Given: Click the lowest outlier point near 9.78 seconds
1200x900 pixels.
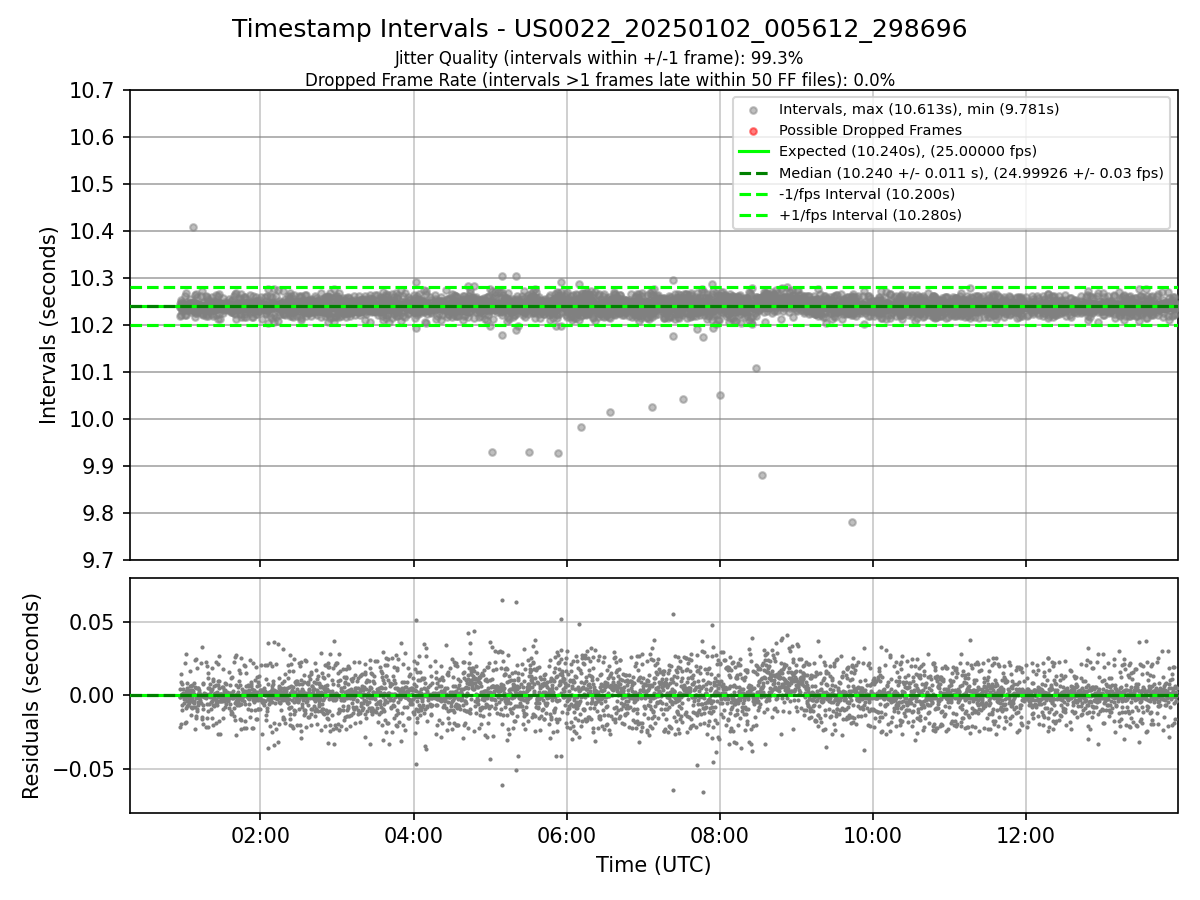Looking at the screenshot, I should pyautogui.click(x=852, y=522).
